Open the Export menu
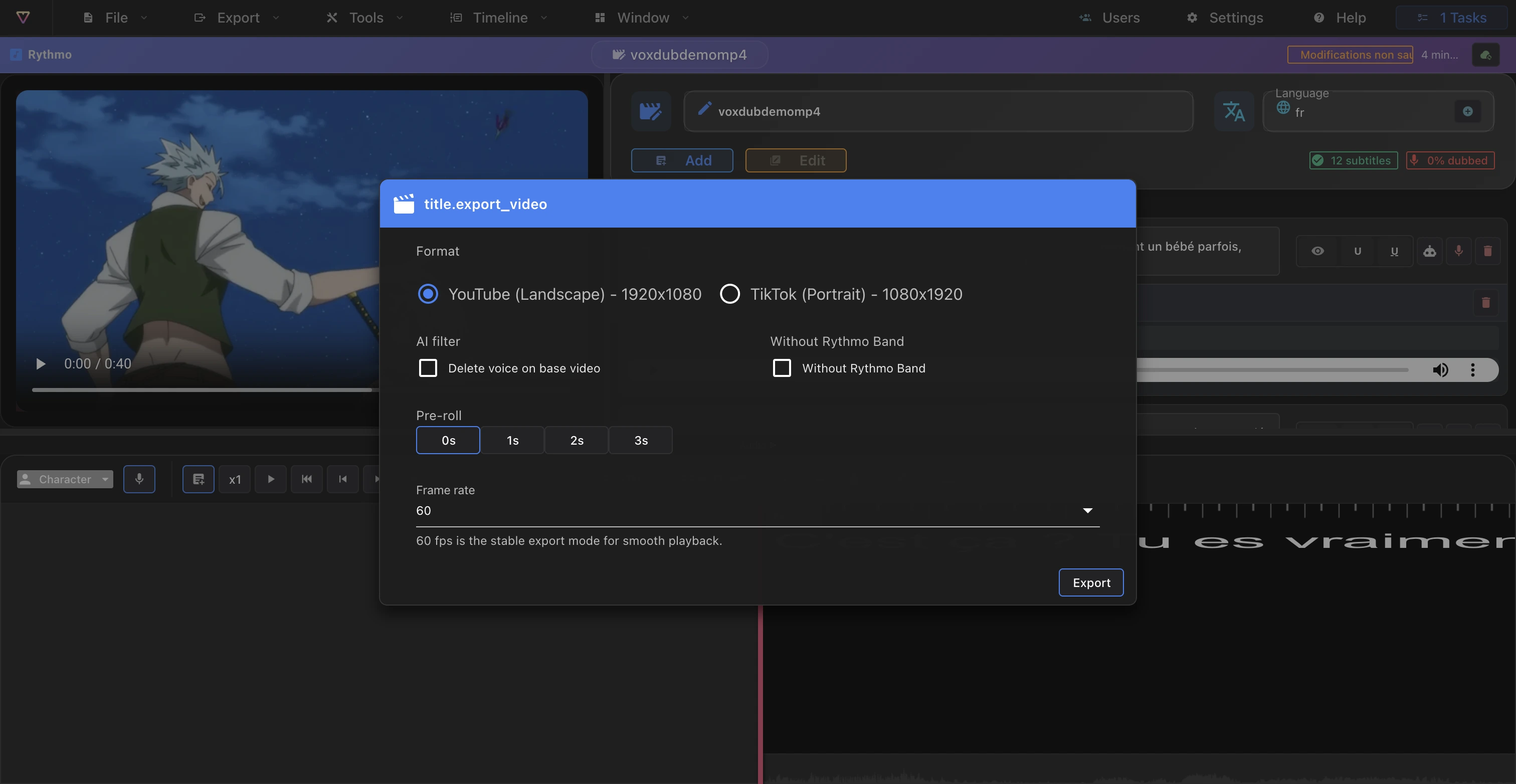The image size is (1516, 784). 237,18
